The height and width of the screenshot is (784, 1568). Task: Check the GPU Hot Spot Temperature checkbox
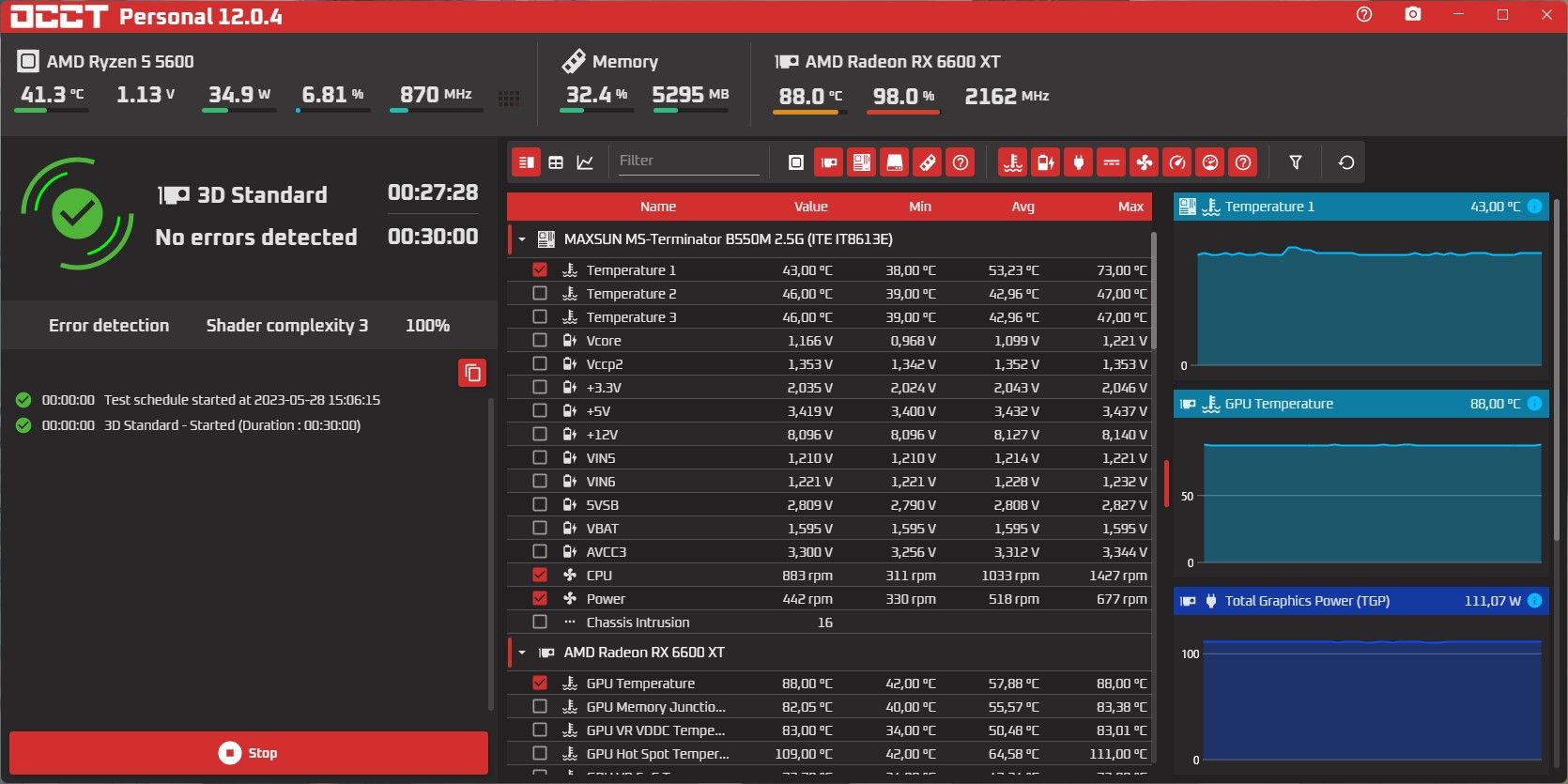point(540,753)
